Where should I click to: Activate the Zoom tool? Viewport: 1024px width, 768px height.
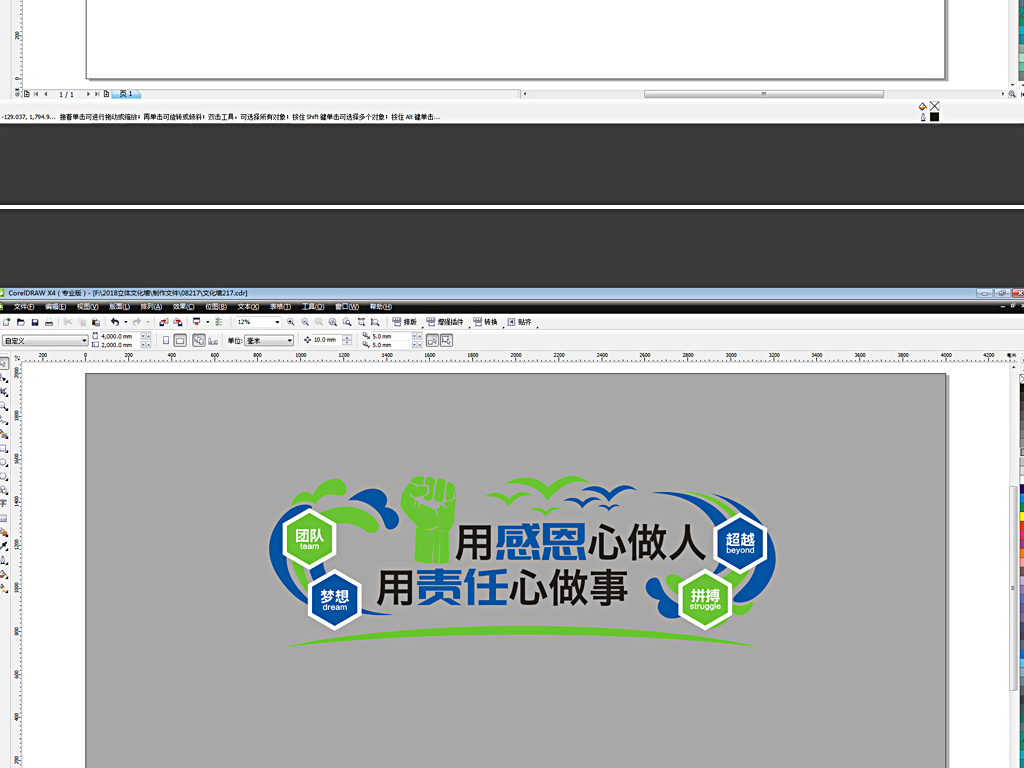pyautogui.click(x=6, y=402)
